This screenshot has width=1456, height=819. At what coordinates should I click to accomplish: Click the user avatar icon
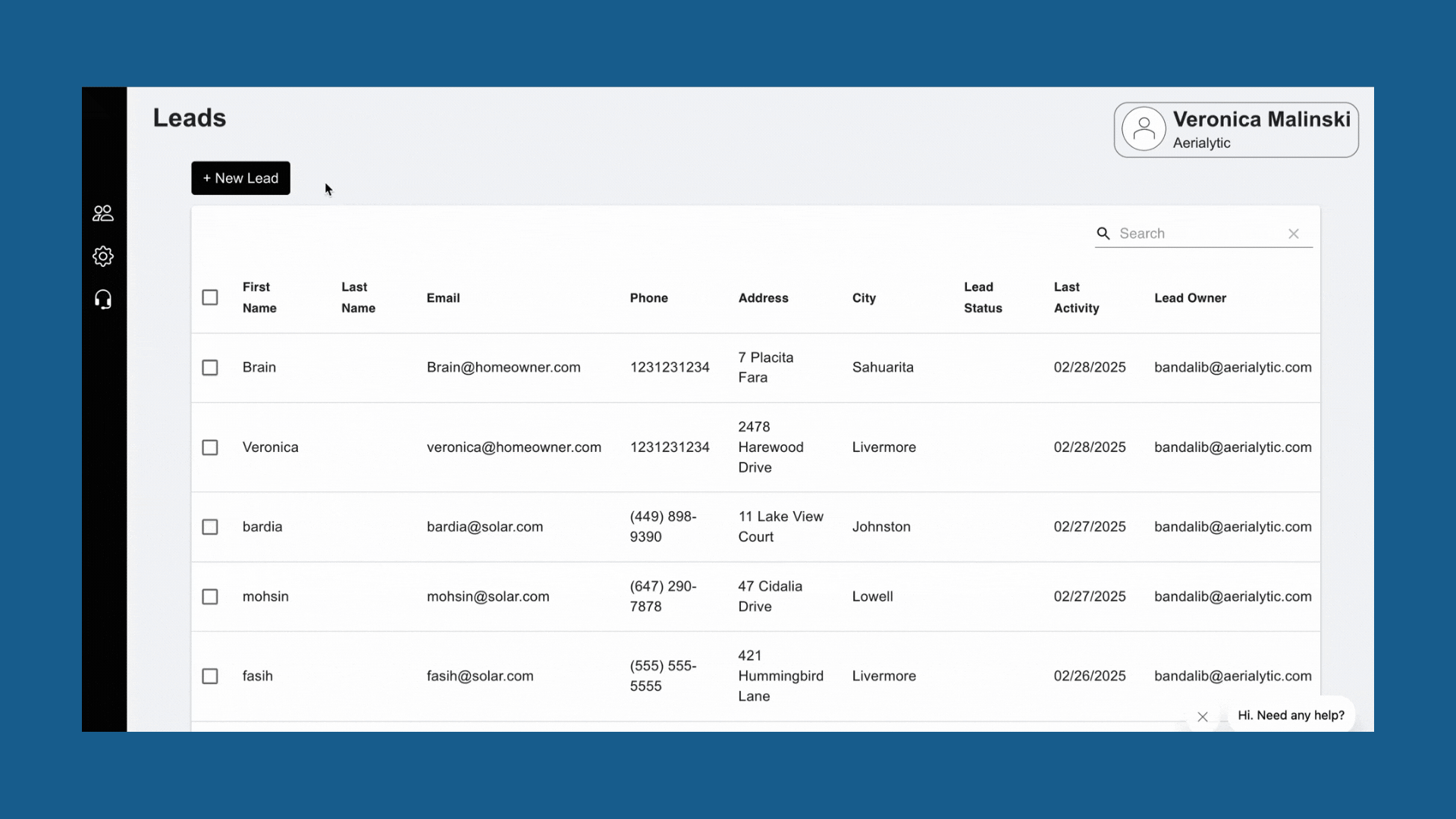(1144, 129)
